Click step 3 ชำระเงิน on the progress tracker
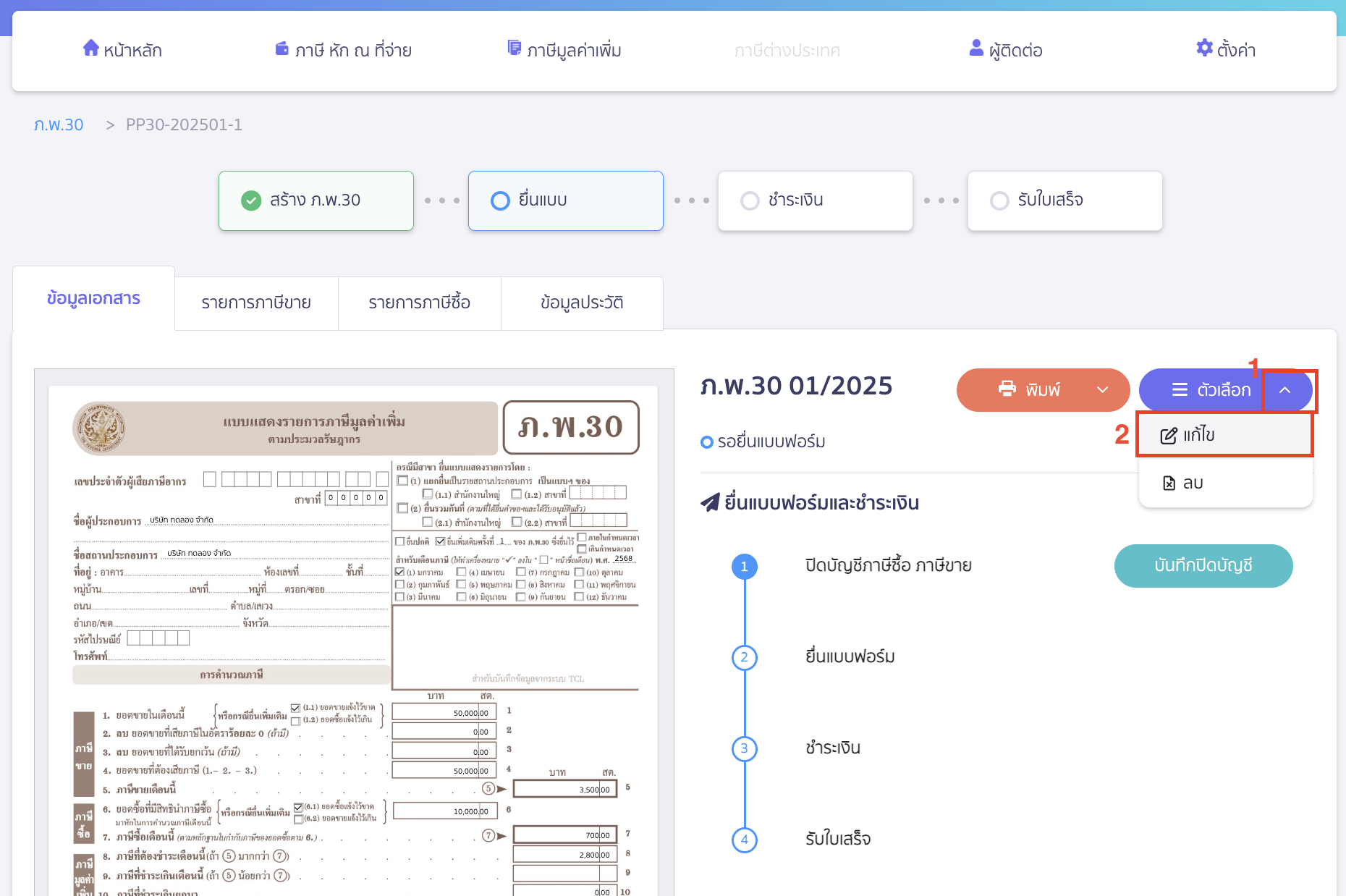 click(x=815, y=200)
